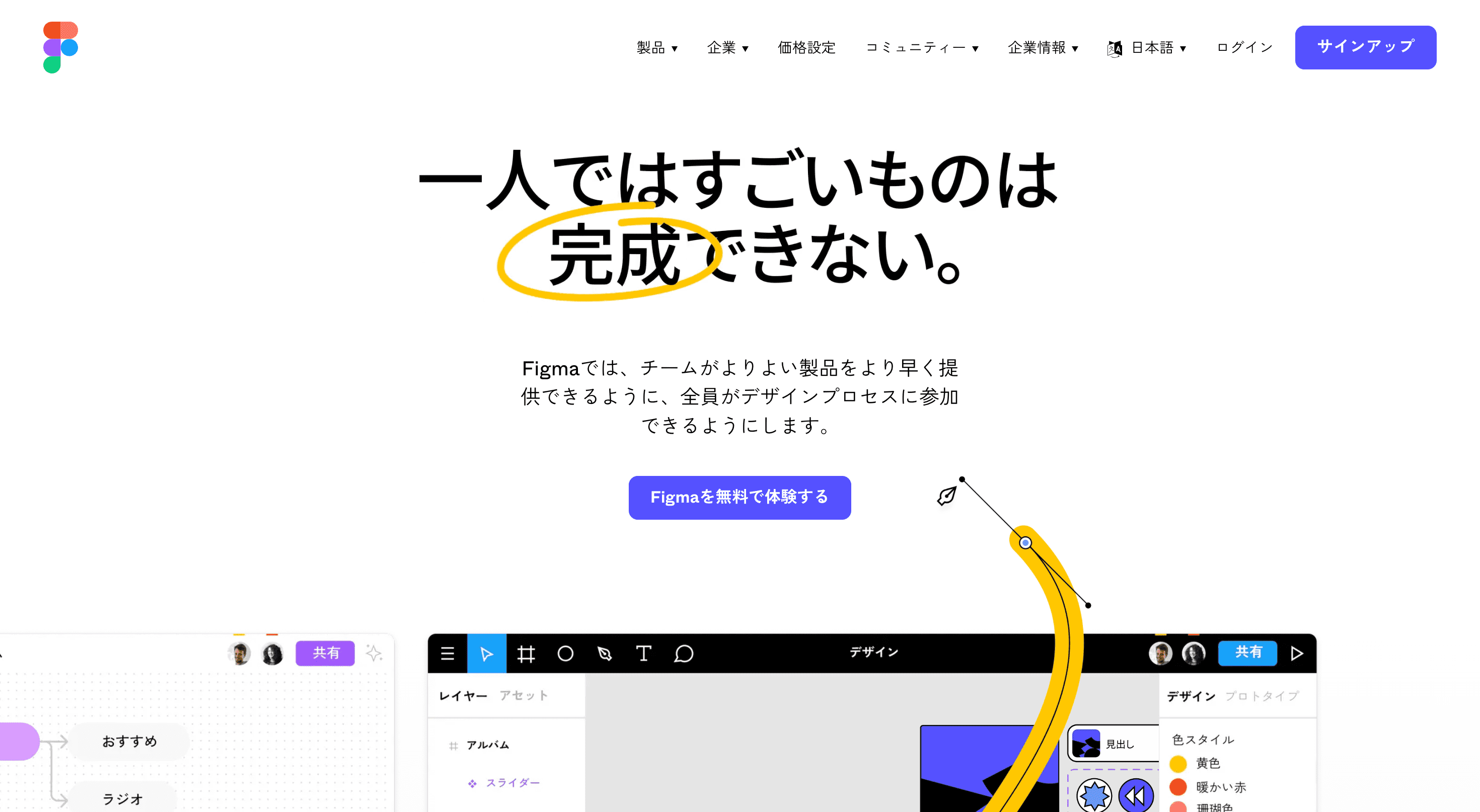This screenshot has height=812, width=1480.
Task: Select the Frame tool
Action: 526,653
